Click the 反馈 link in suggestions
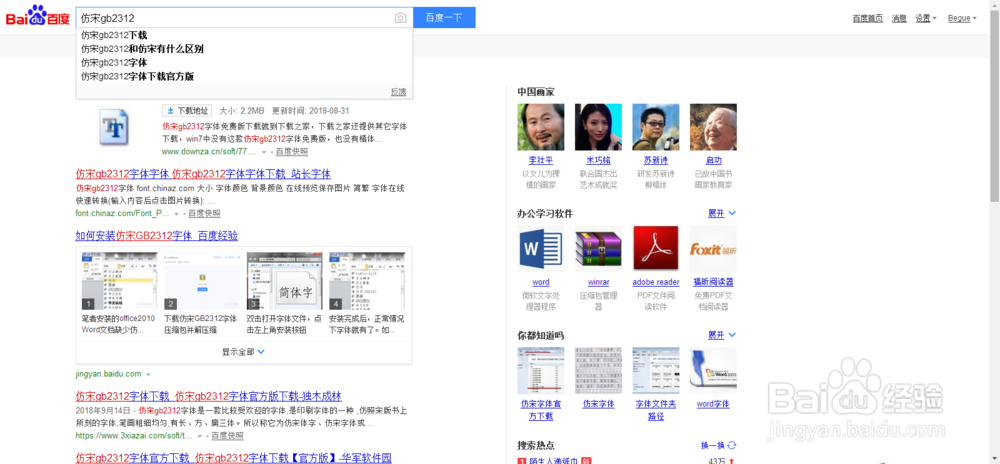 [398, 92]
